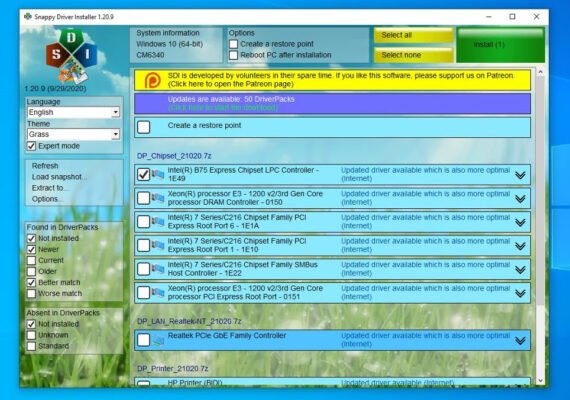Click device icon for PCI Express Root Port 1

coord(158,245)
